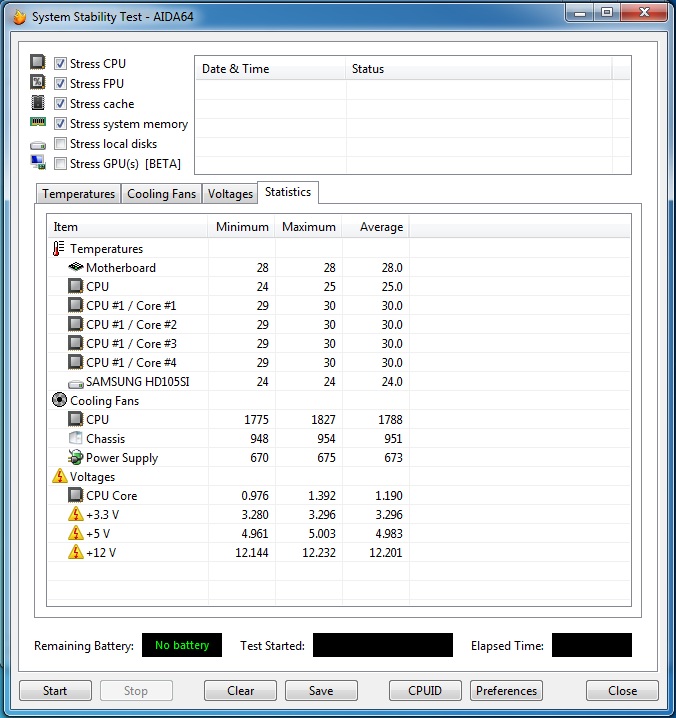Screen dimensions: 676x718
Task: Click the Status column header in log
Action: click(x=479, y=69)
